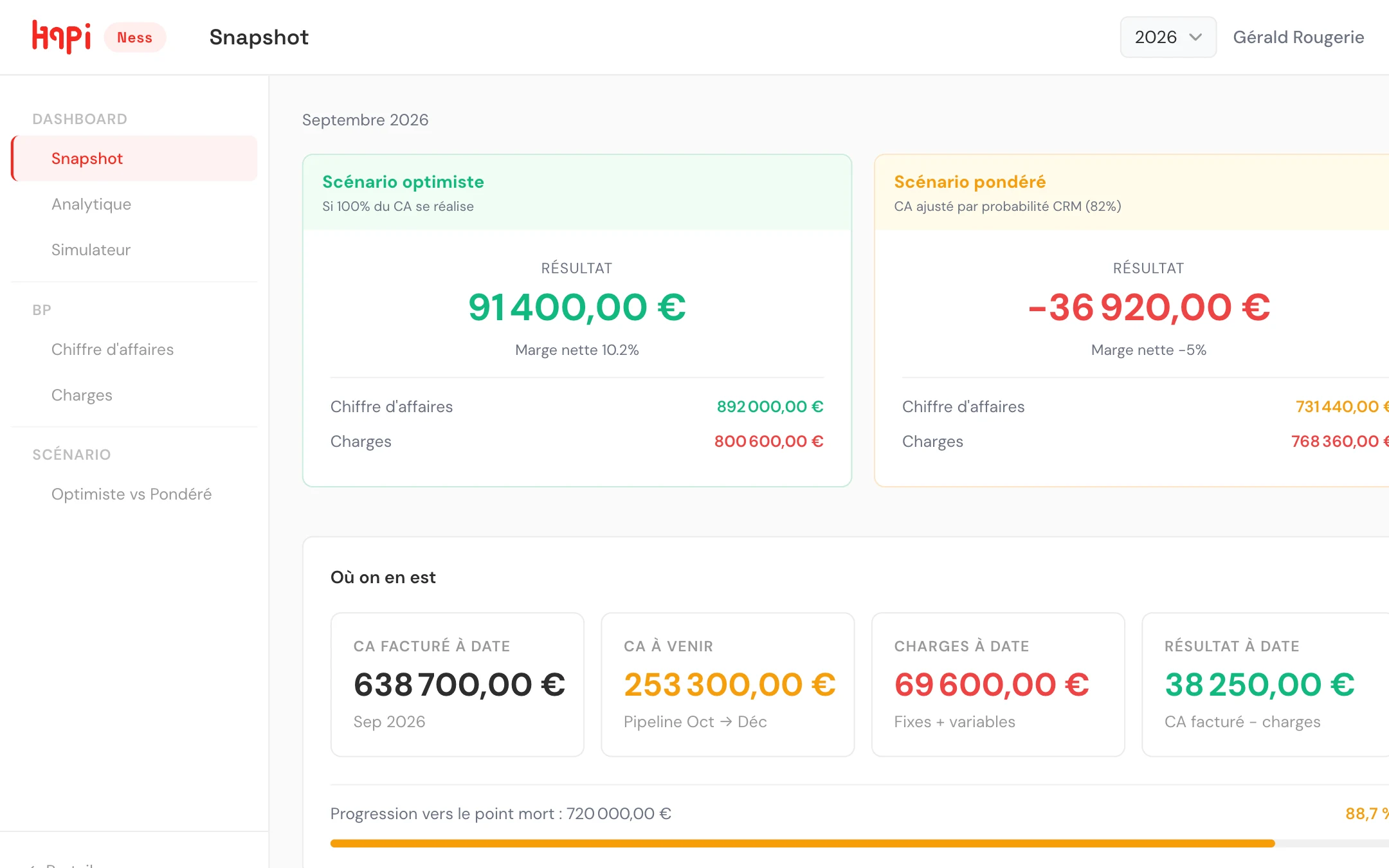Open the Simulateur page
1389x868 pixels.
[91, 249]
